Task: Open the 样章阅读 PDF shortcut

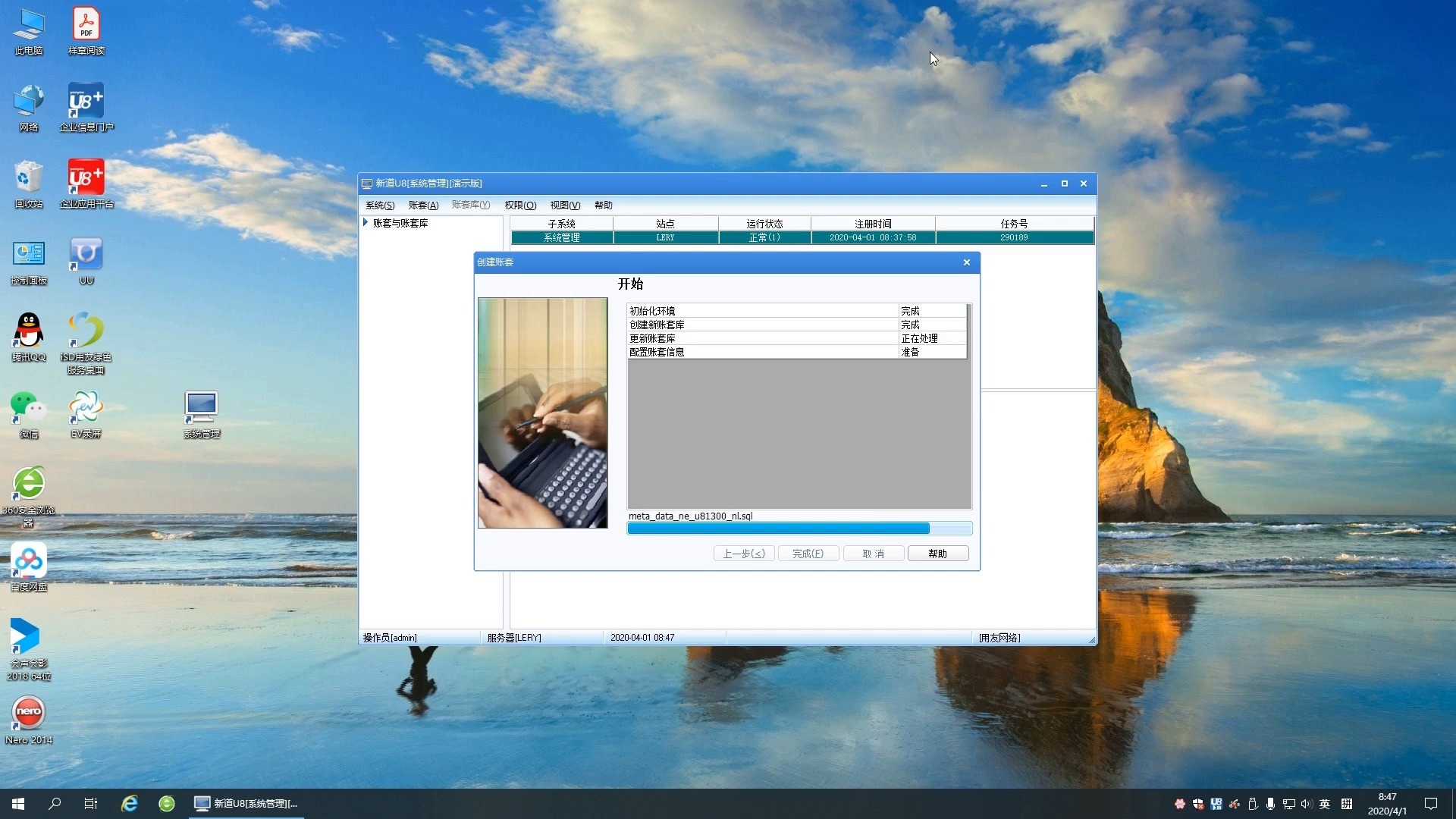Action: [x=86, y=31]
